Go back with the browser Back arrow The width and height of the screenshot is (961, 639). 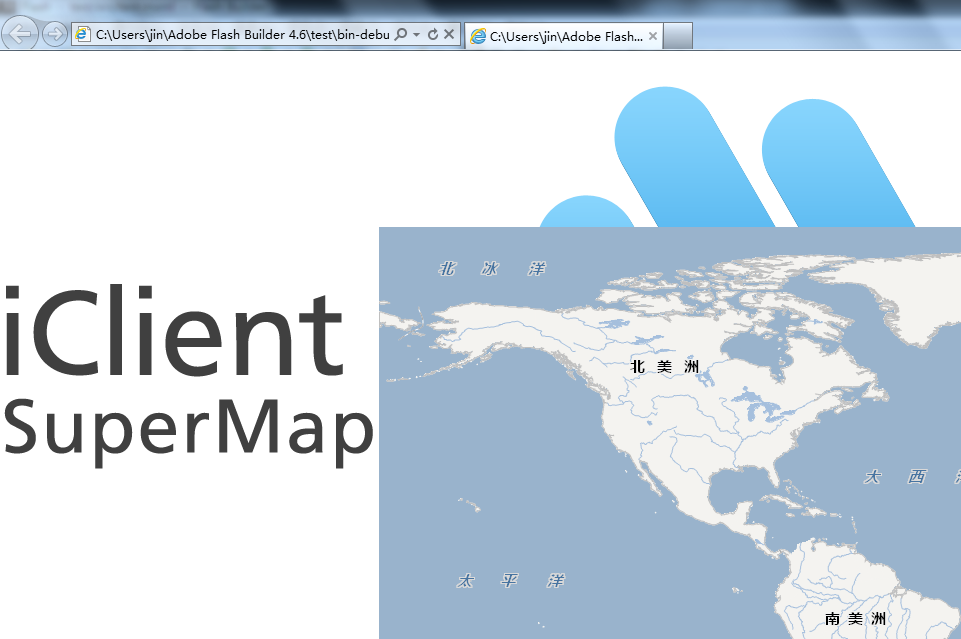(20, 34)
